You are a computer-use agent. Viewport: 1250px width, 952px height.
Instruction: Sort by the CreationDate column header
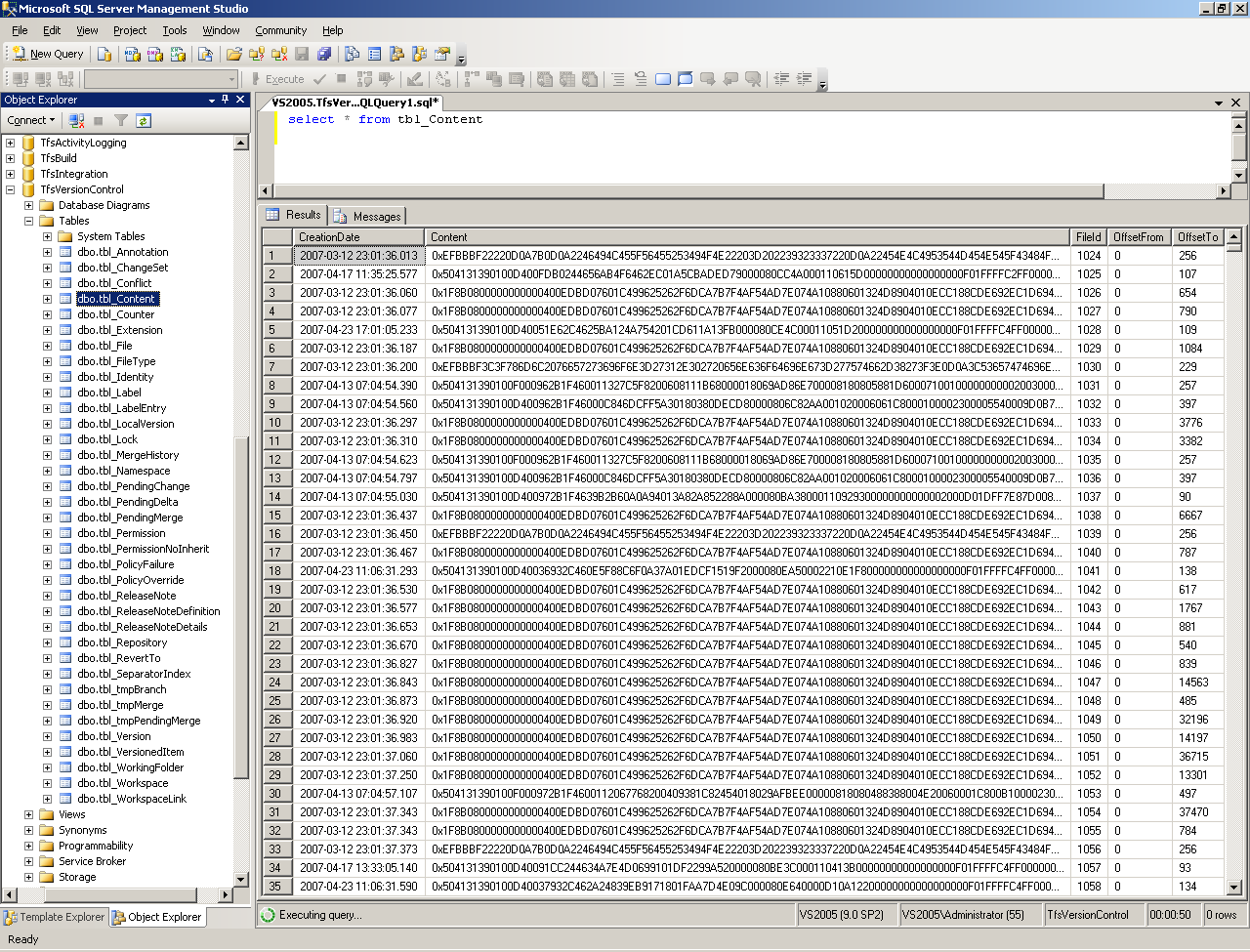[359, 237]
